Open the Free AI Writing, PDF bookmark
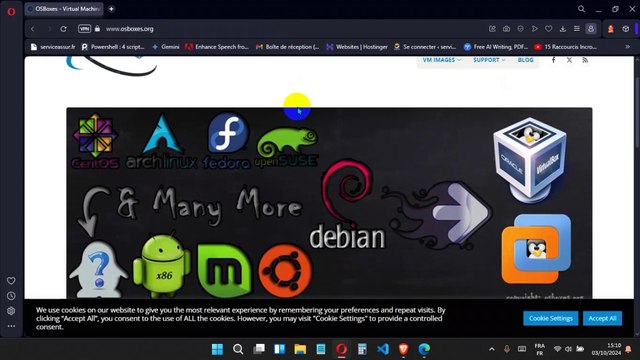 [496, 47]
